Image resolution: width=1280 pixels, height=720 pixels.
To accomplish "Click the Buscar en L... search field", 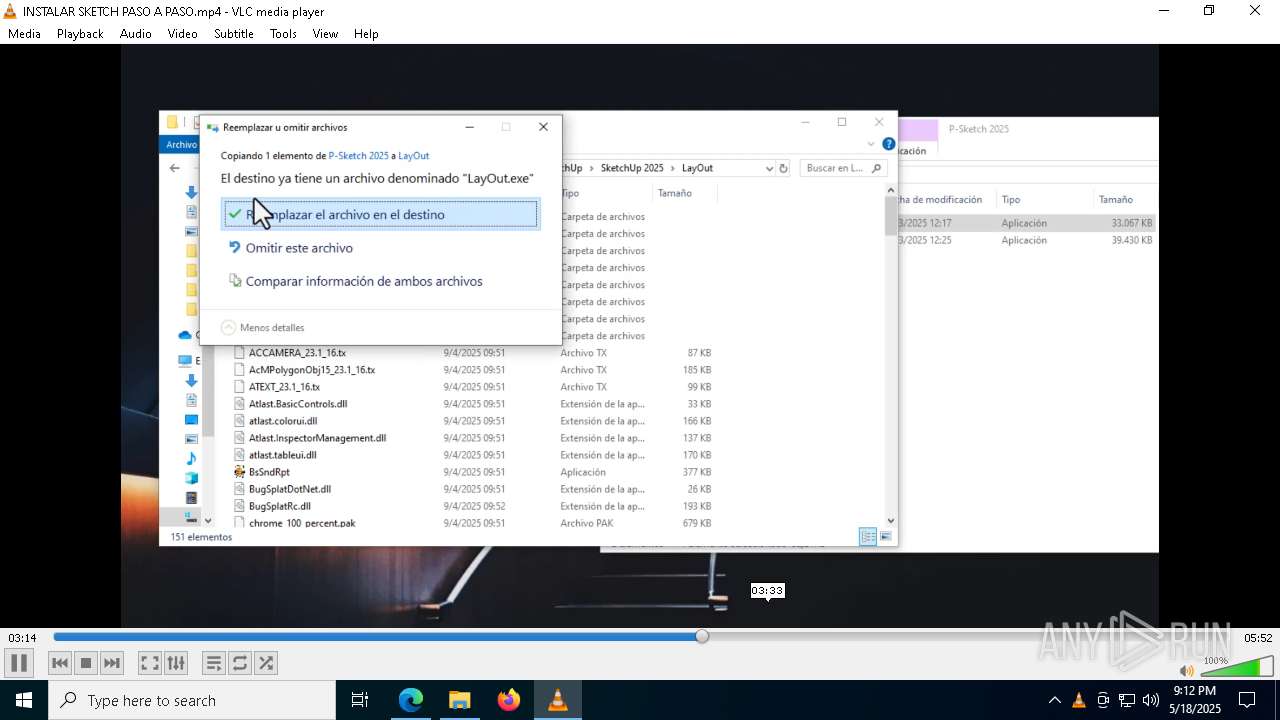I will 843,168.
